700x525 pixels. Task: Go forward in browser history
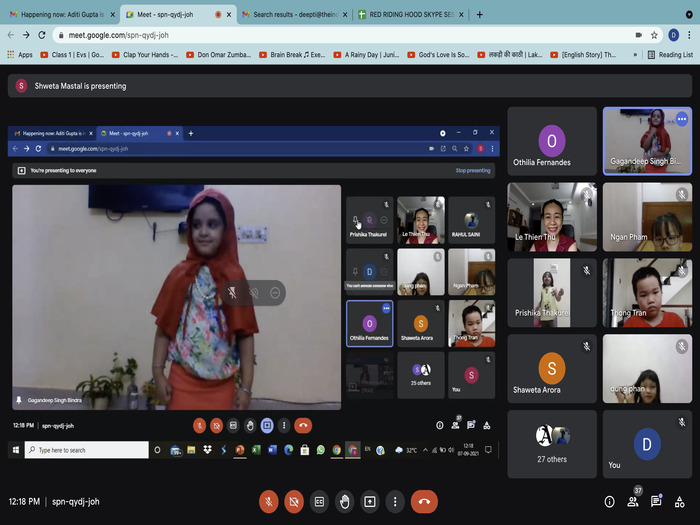(26, 35)
